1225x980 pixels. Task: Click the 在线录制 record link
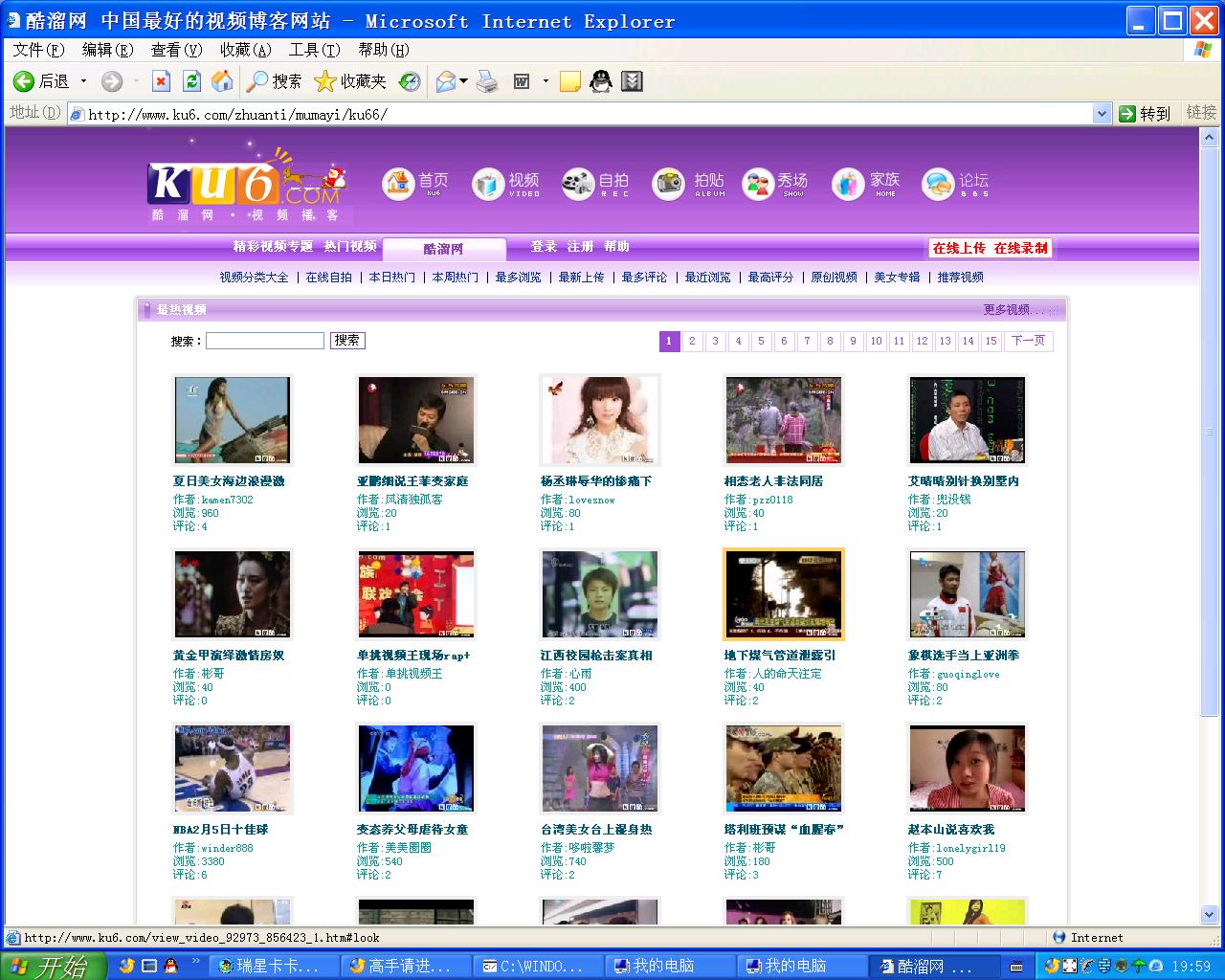point(1020,248)
